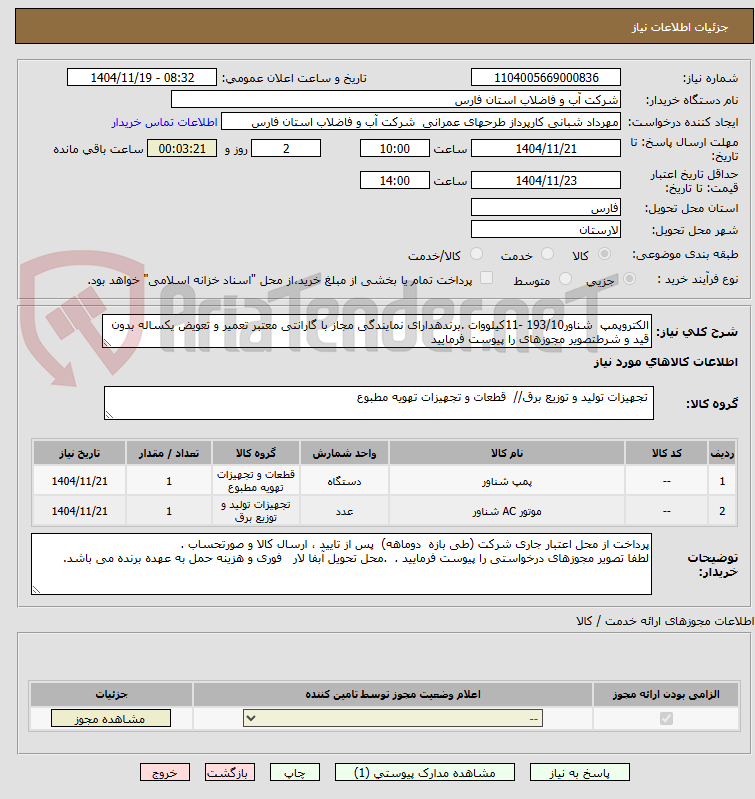Toggle the اسناد خزانه اسلامی payment checkbox
The image size is (755, 799).
[487, 278]
